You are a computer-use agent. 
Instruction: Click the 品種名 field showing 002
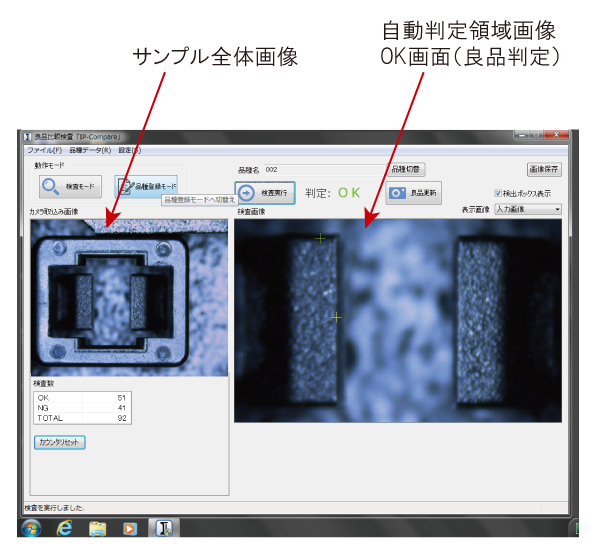tap(324, 170)
